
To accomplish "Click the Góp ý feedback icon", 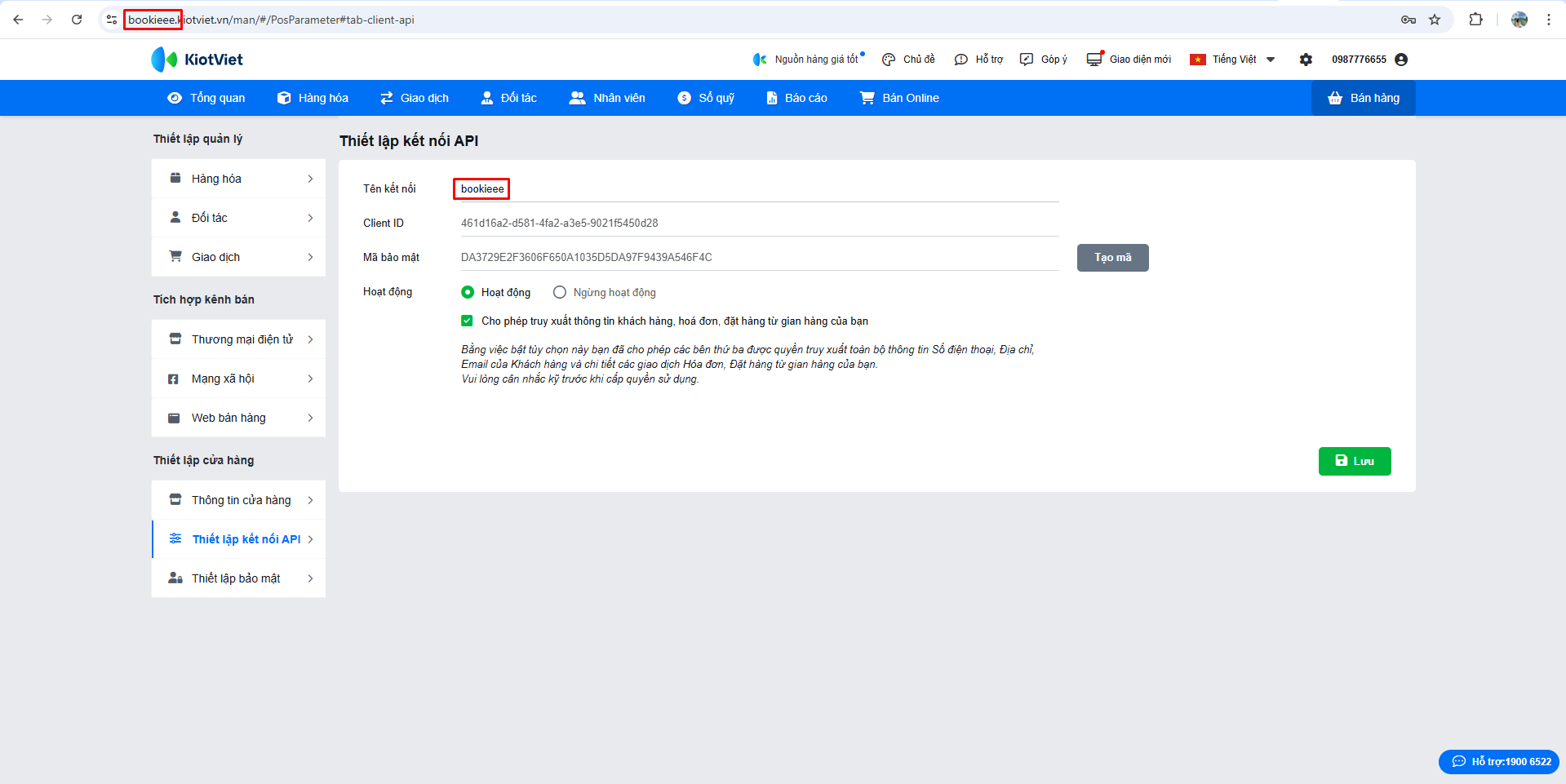I will (1027, 60).
